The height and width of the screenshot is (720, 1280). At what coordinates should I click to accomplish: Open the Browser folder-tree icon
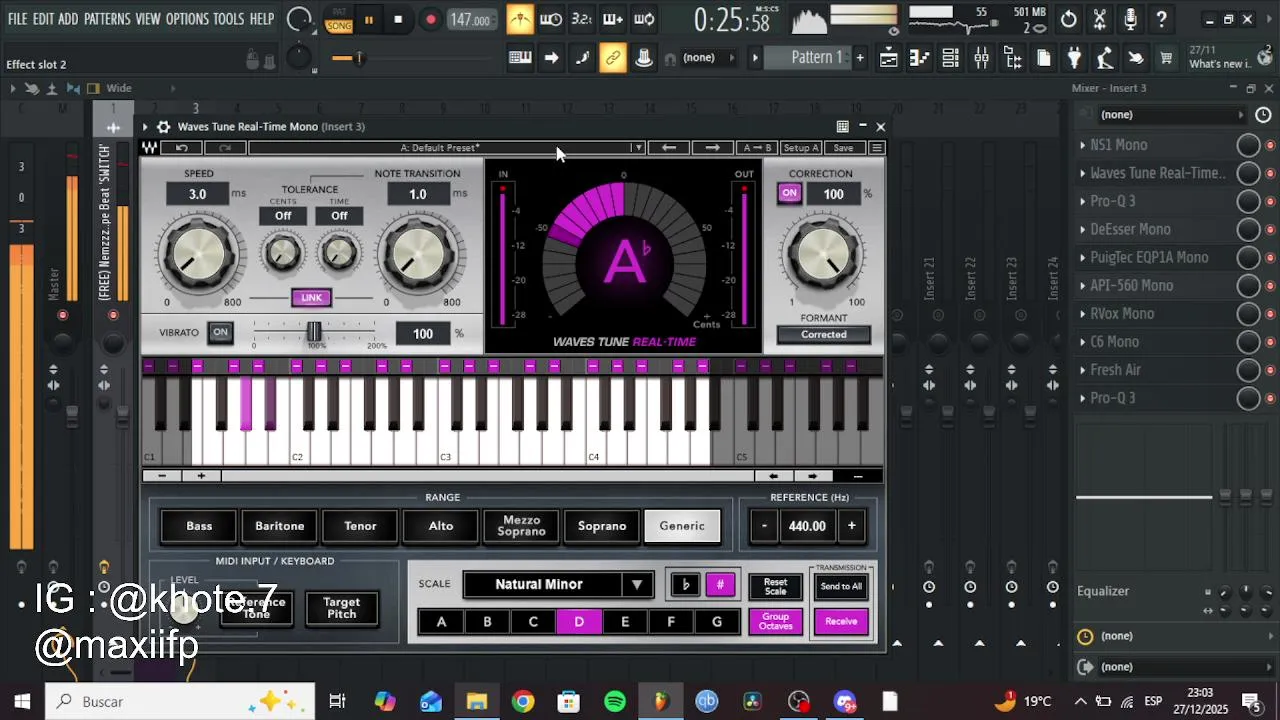1012,58
